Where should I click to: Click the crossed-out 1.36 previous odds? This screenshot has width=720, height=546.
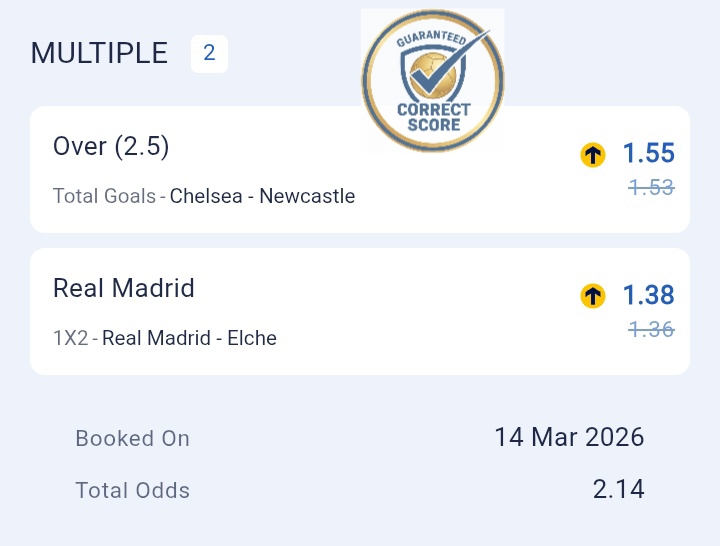click(651, 328)
